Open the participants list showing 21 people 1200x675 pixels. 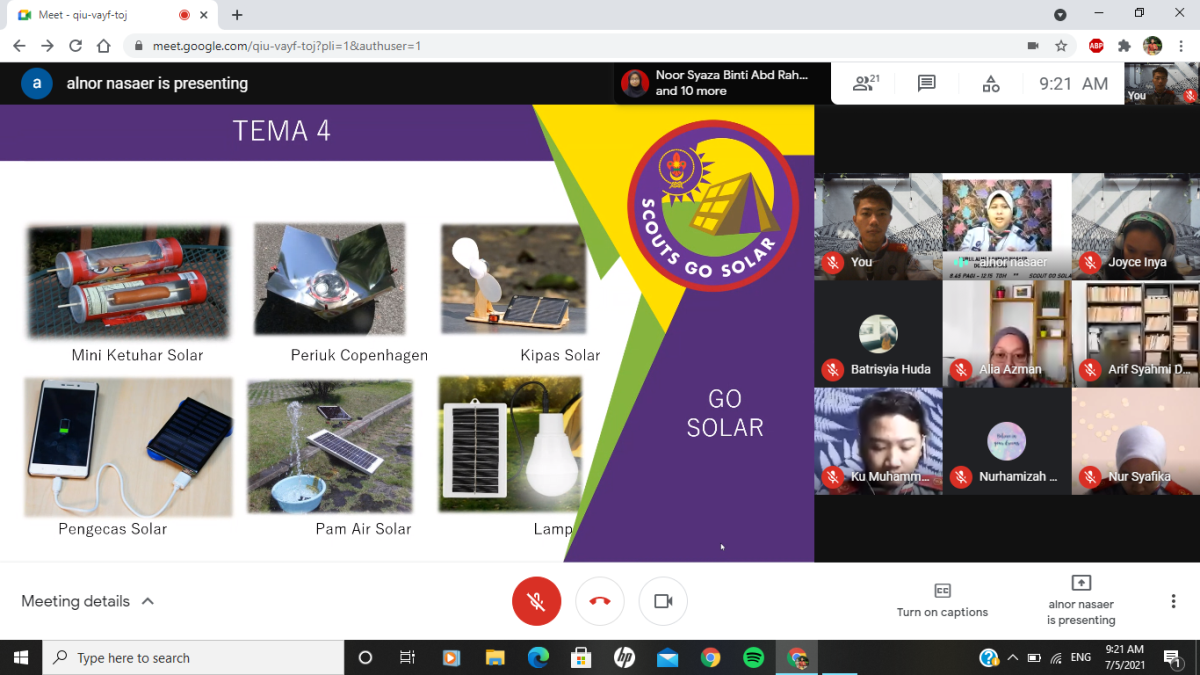(863, 83)
